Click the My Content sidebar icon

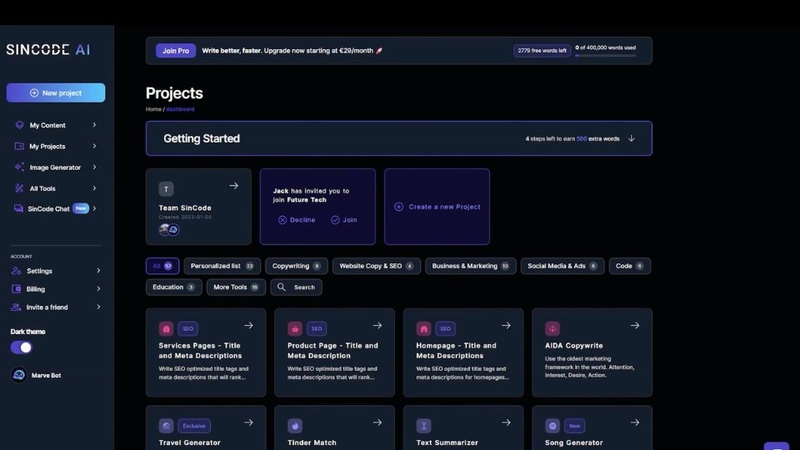click(x=19, y=125)
